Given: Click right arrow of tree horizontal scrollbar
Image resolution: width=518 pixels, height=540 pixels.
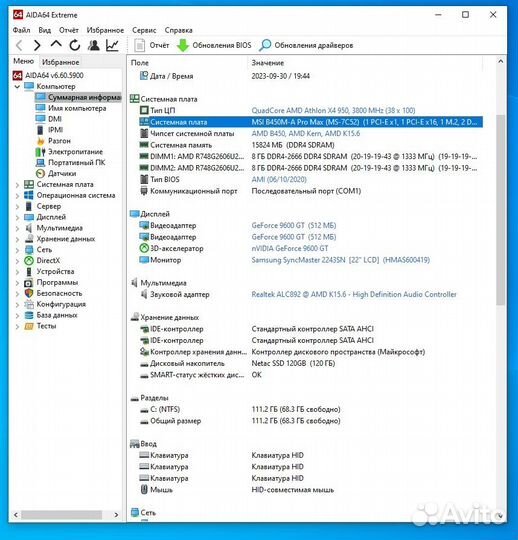Looking at the screenshot, I should point(116,515).
